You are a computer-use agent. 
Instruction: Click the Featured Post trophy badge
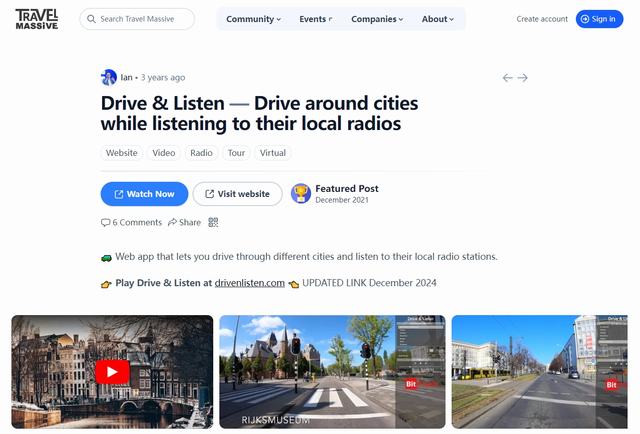301,193
